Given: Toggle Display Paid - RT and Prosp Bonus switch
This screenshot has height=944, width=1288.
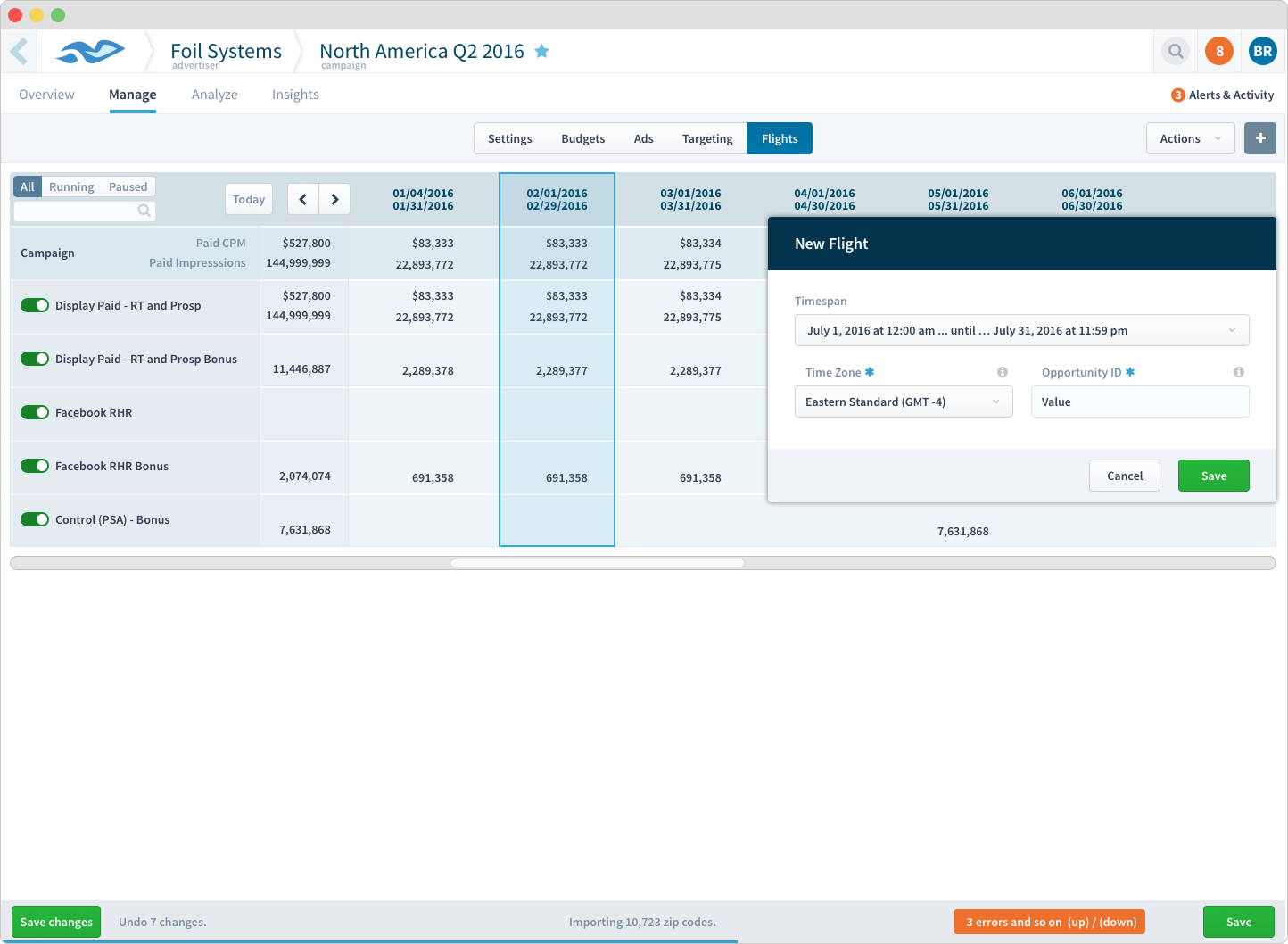Looking at the screenshot, I should point(35,359).
